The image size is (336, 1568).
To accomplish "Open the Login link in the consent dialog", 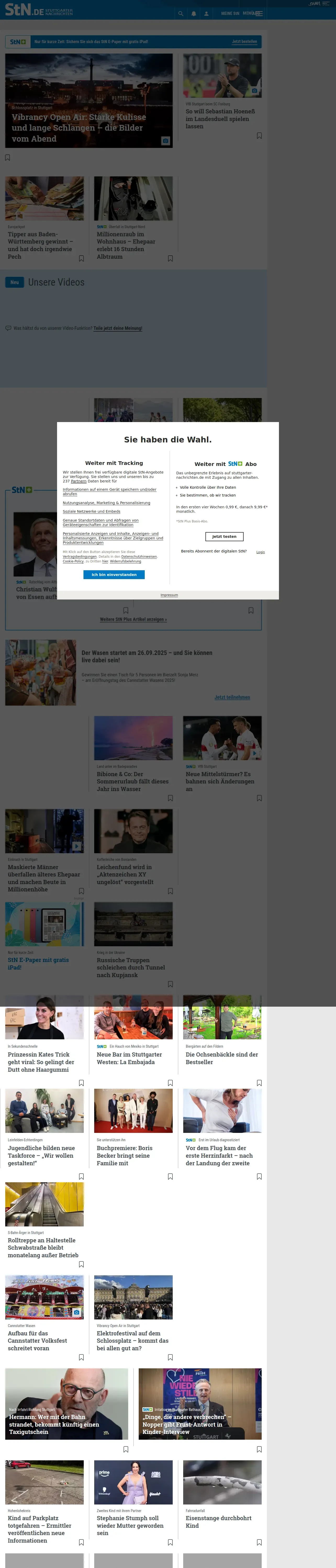I will click(260, 552).
